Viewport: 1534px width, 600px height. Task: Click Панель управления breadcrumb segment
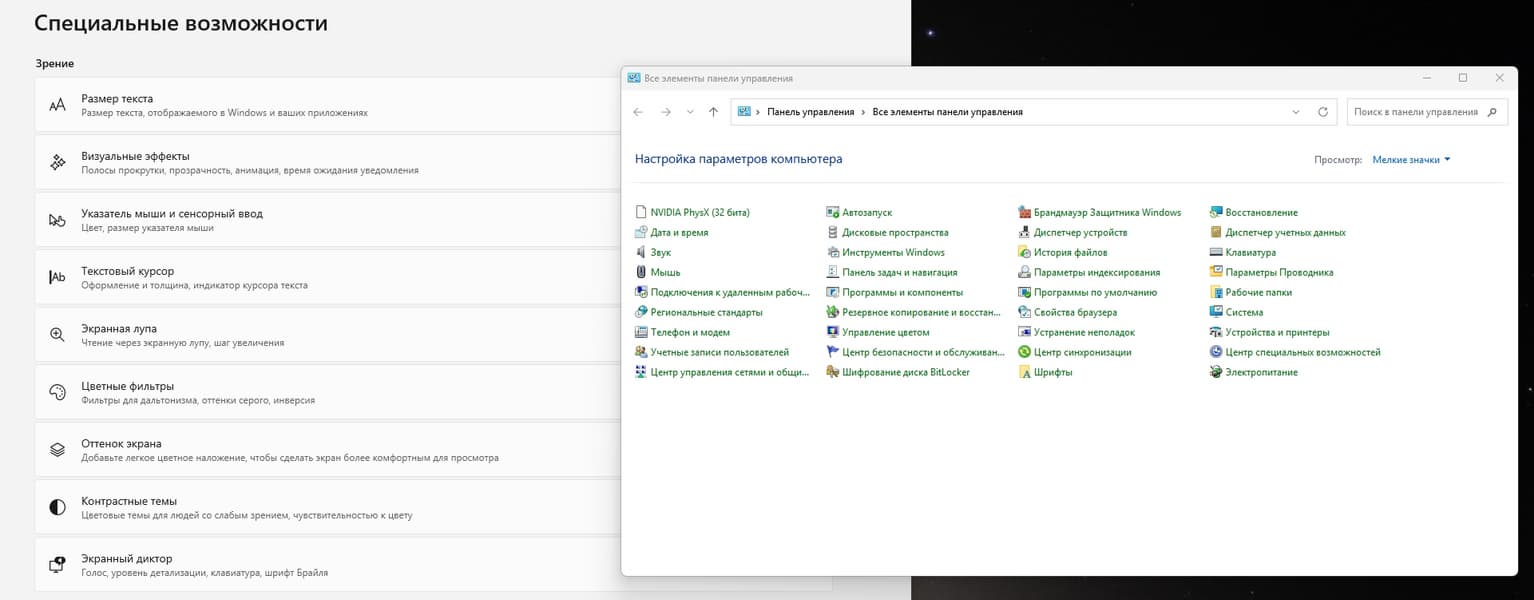(811, 112)
